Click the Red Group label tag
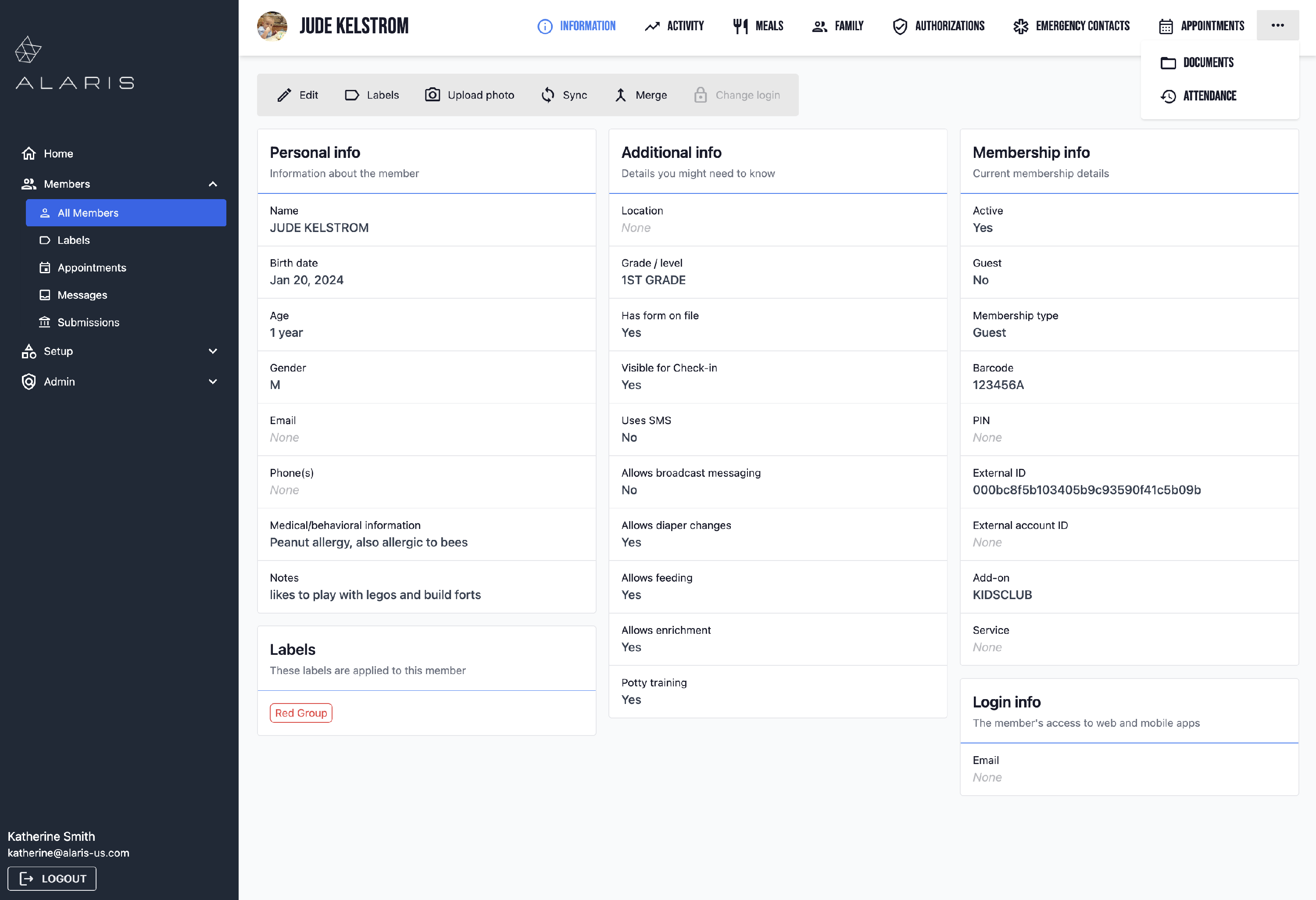The height and width of the screenshot is (900, 1316). (300, 713)
